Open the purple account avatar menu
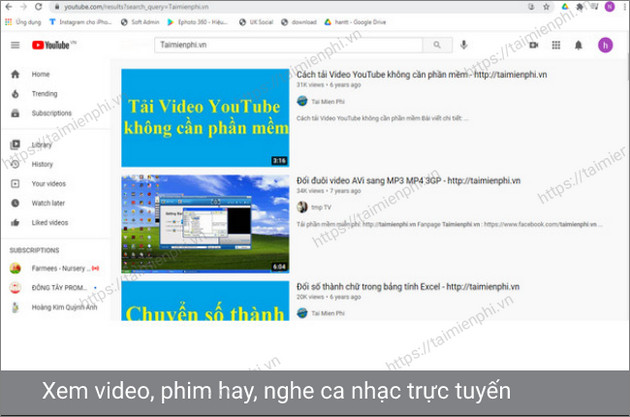This screenshot has width=630, height=417. point(605,45)
